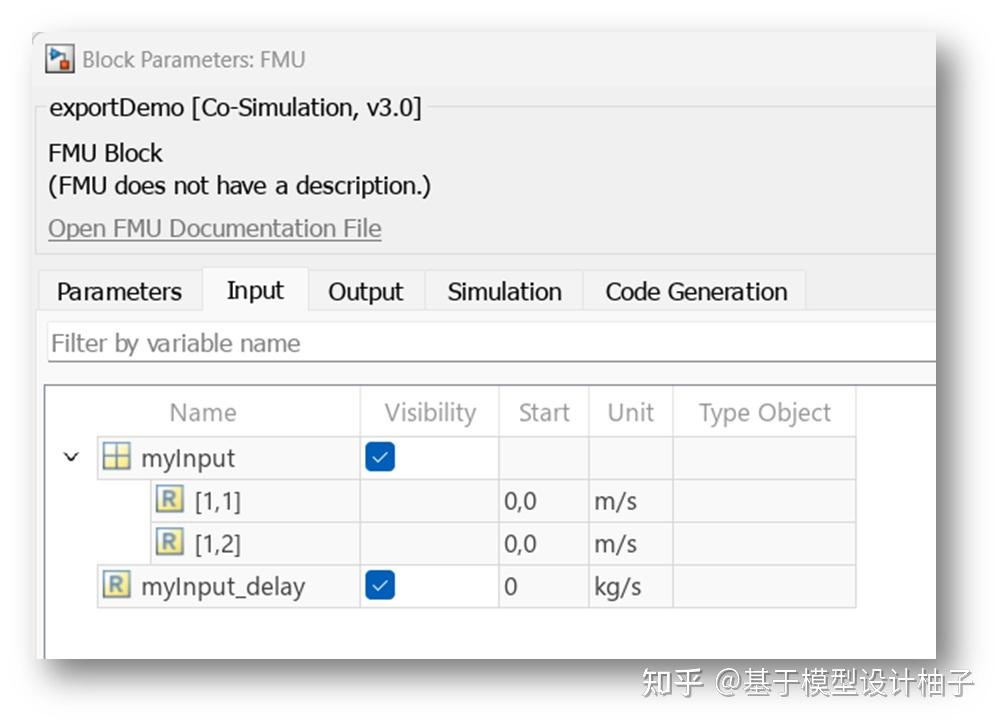Image resolution: width=1001 pixels, height=724 pixels.
Task: Open FMU Documentation File link
Action: coord(214,228)
